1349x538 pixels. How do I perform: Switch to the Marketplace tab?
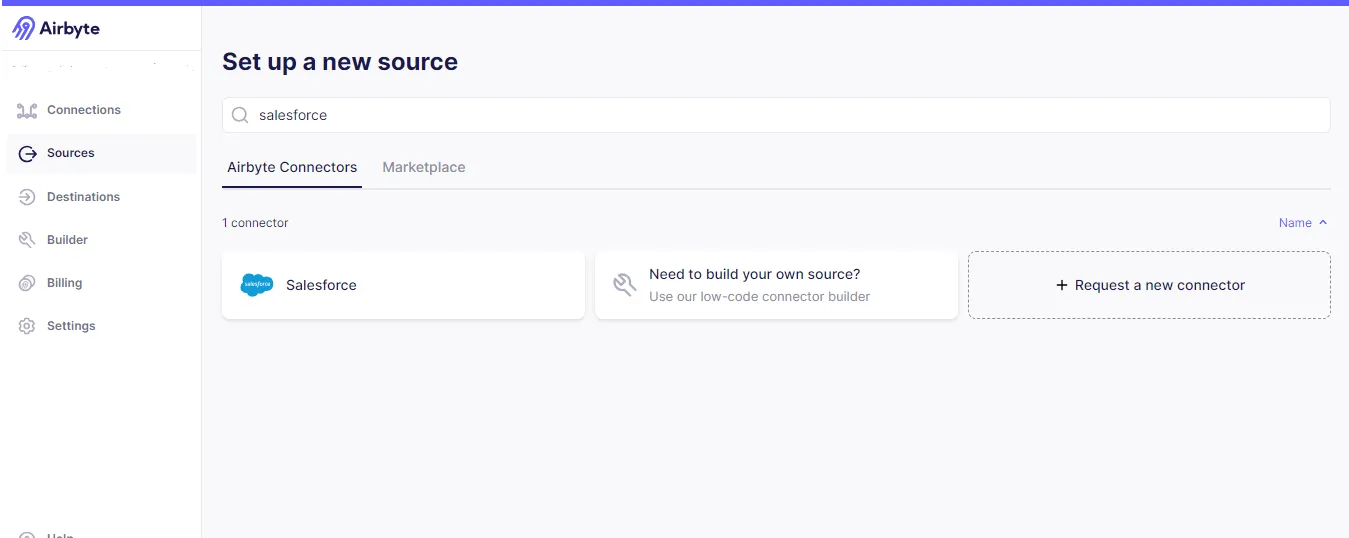[424, 167]
